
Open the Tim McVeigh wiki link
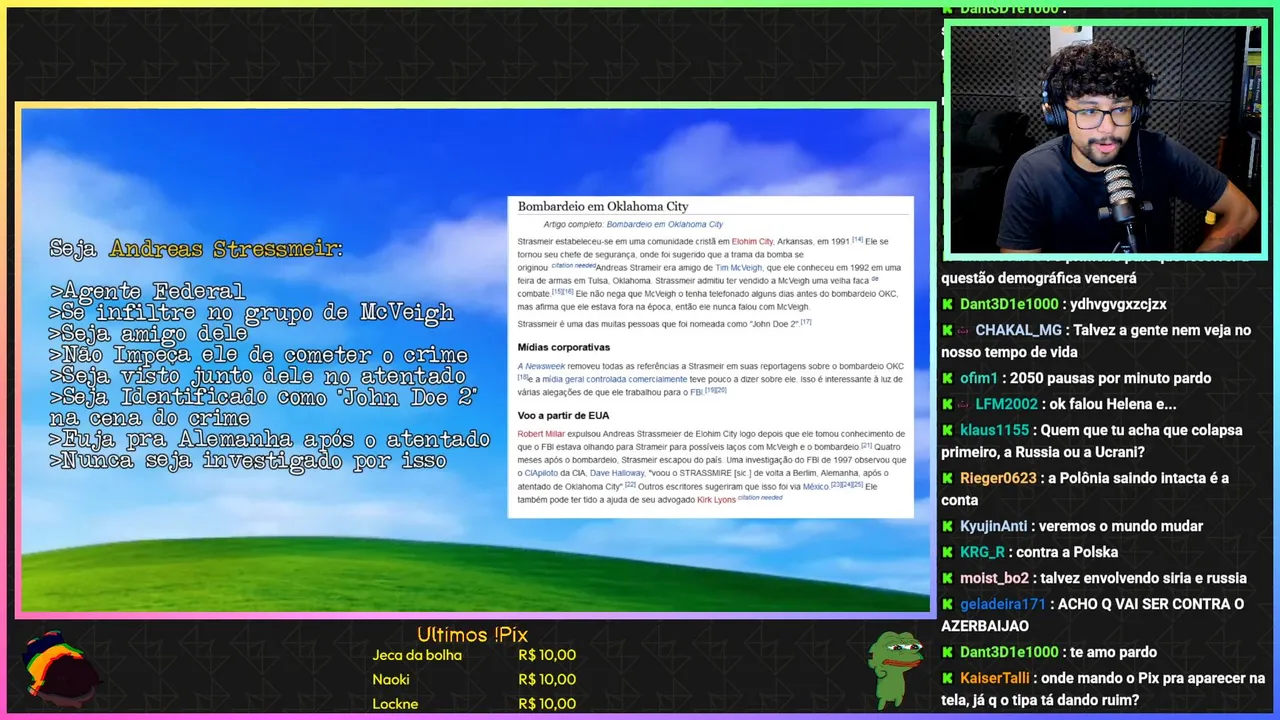pos(738,268)
